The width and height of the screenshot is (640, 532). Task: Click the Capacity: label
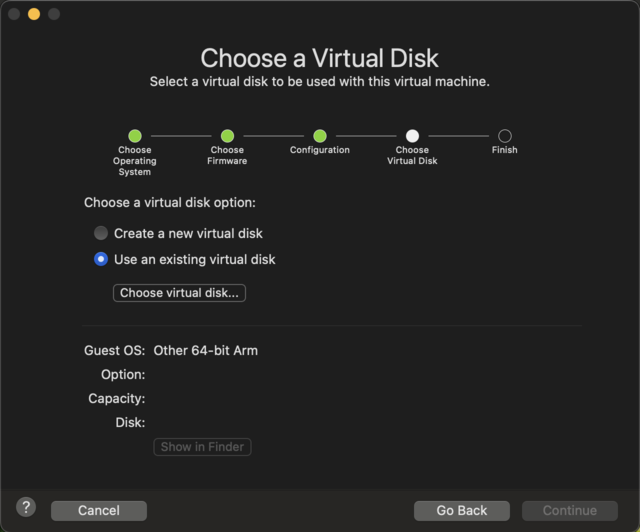pyautogui.click(x=117, y=398)
